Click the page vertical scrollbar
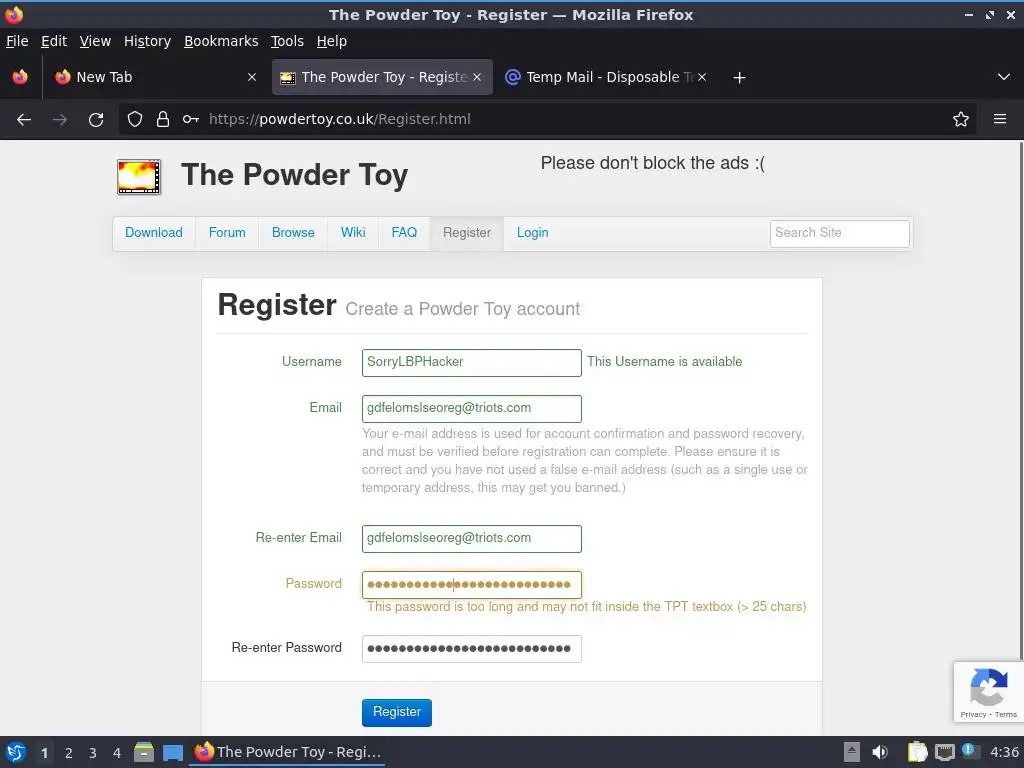This screenshot has width=1024, height=768. 1021,400
